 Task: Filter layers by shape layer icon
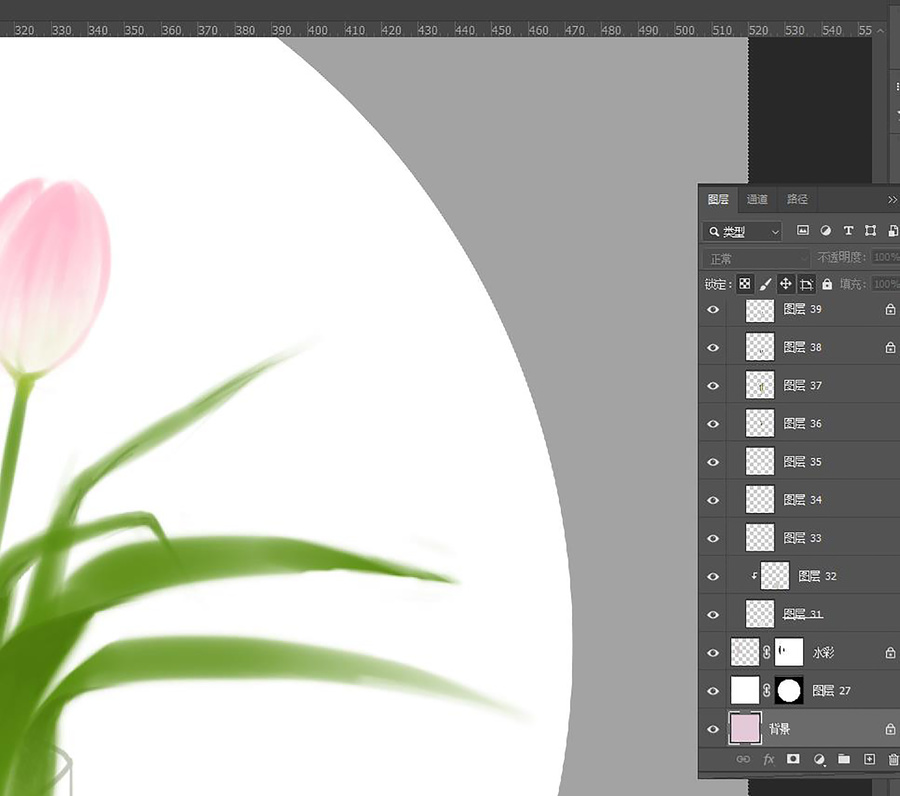click(x=870, y=231)
